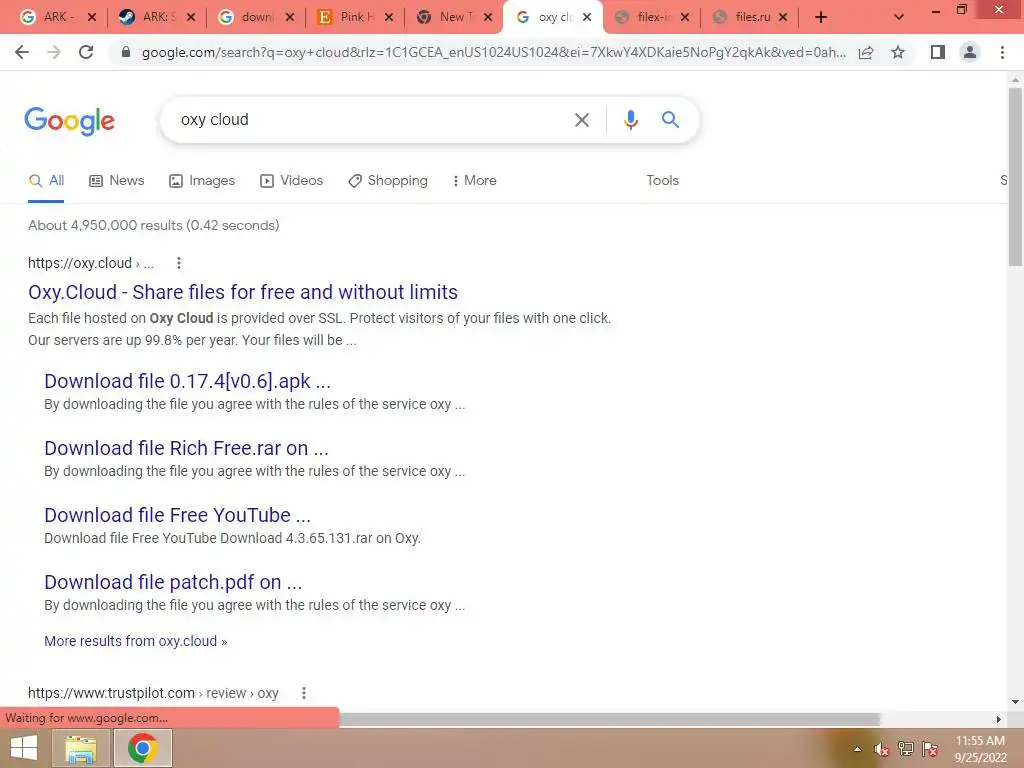Click the muted volume tray icon
Viewport: 1024px width, 768px height.
[882, 749]
